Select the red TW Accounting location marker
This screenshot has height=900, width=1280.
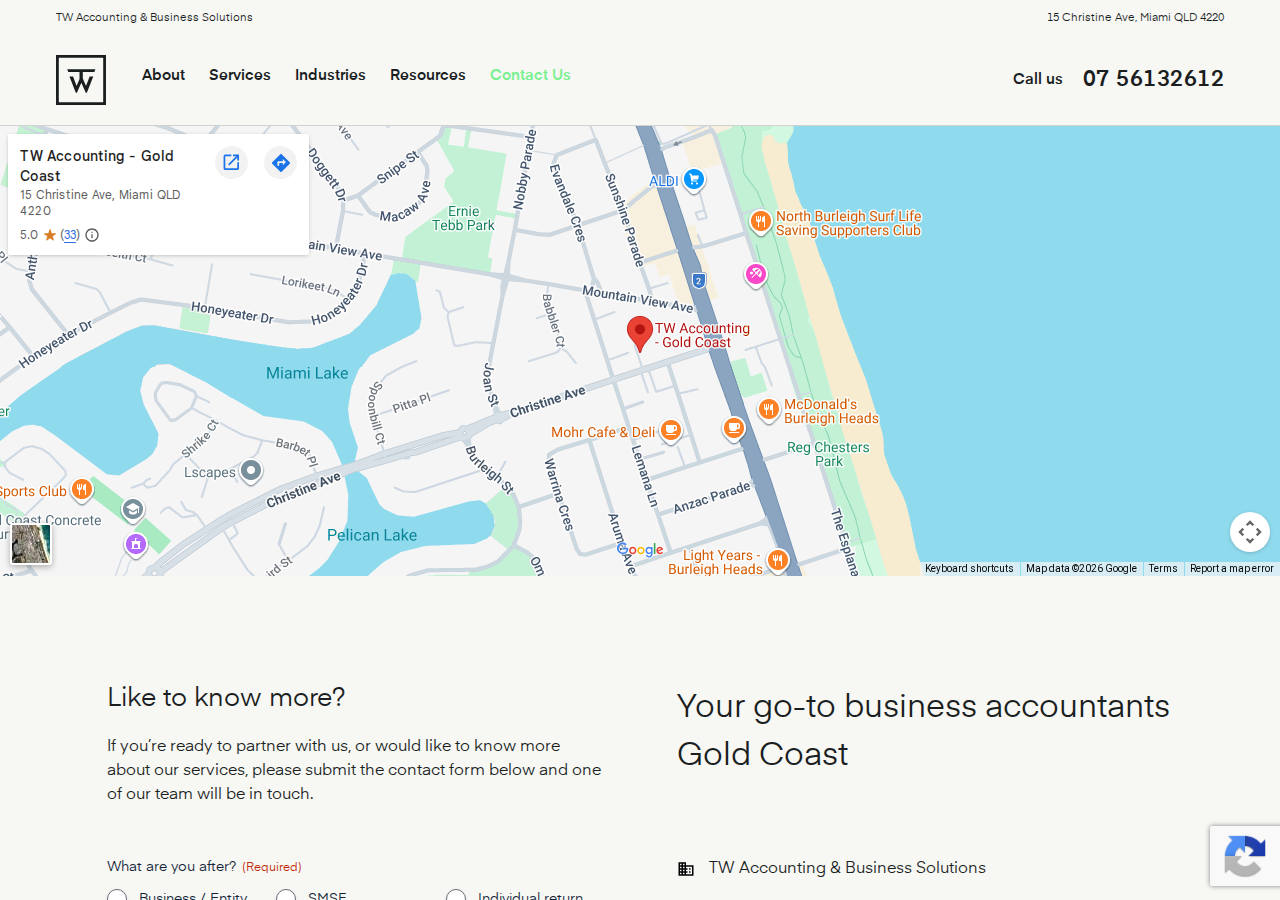pyautogui.click(x=640, y=334)
